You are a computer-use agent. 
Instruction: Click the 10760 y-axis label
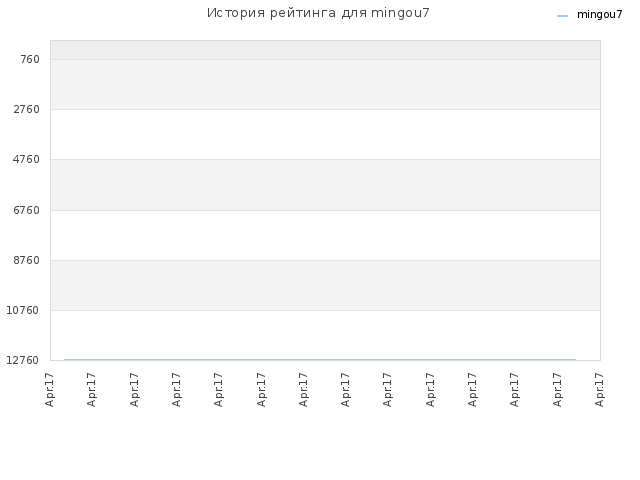coord(23,311)
